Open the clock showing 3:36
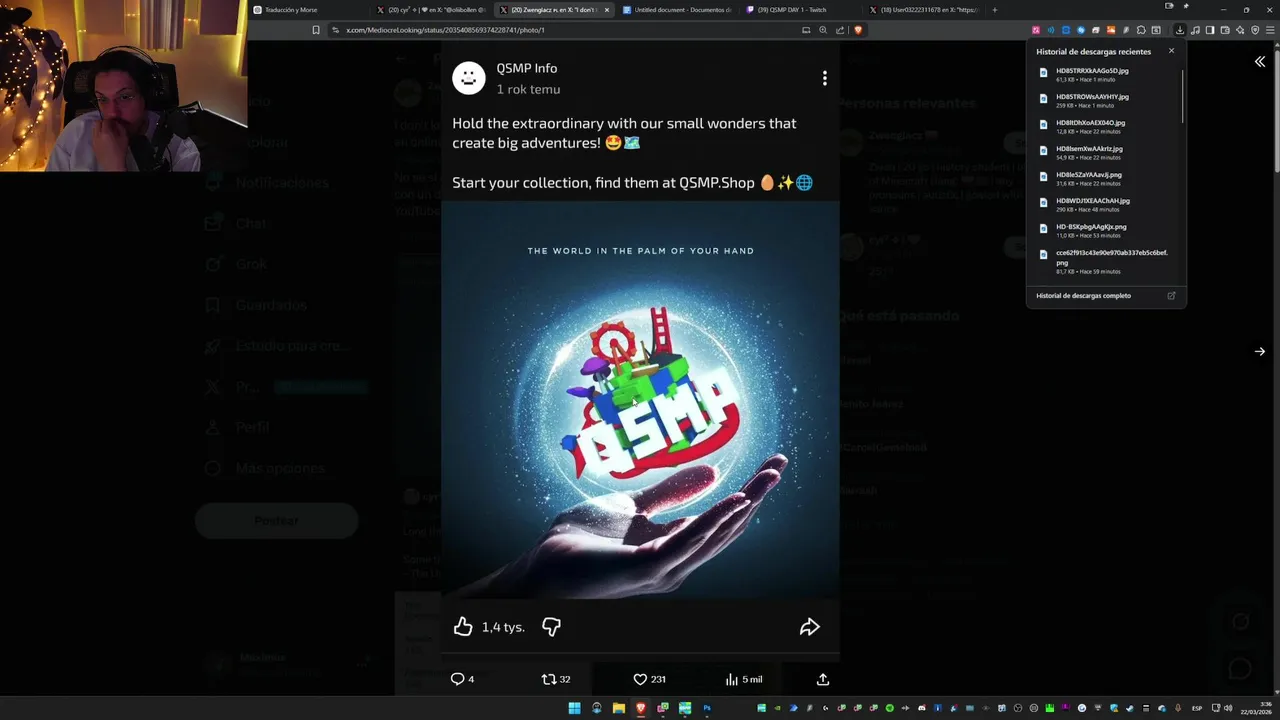Screen dimensions: 1280x720 pos(1254,708)
